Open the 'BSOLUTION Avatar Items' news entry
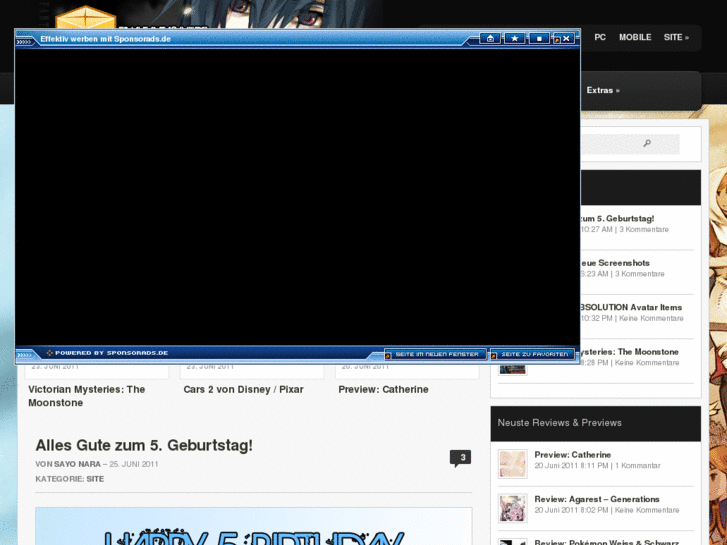727x545 pixels. click(x=631, y=308)
